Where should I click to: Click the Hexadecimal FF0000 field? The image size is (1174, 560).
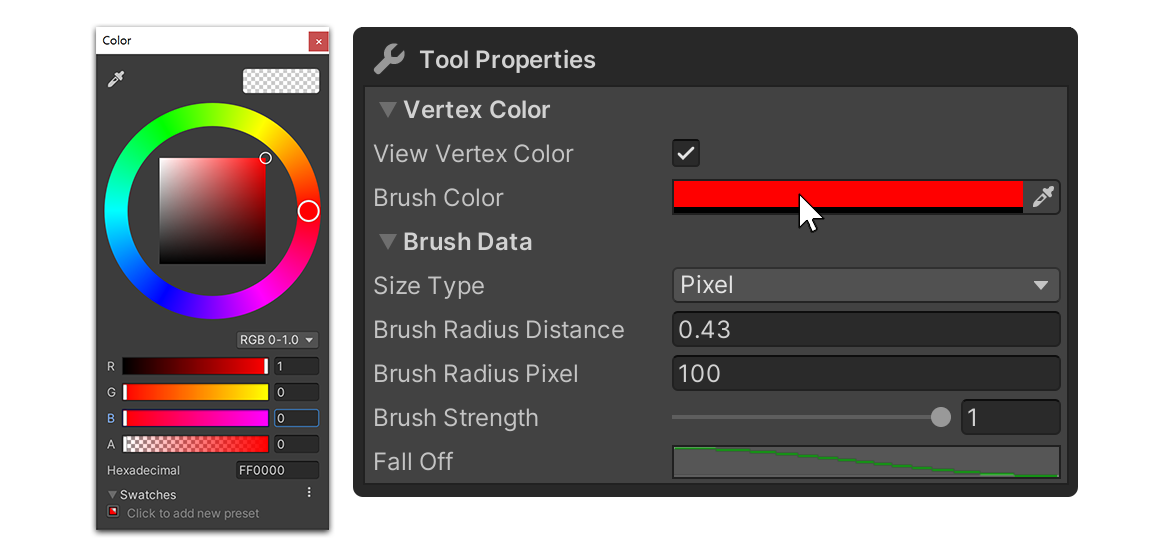click(277, 470)
